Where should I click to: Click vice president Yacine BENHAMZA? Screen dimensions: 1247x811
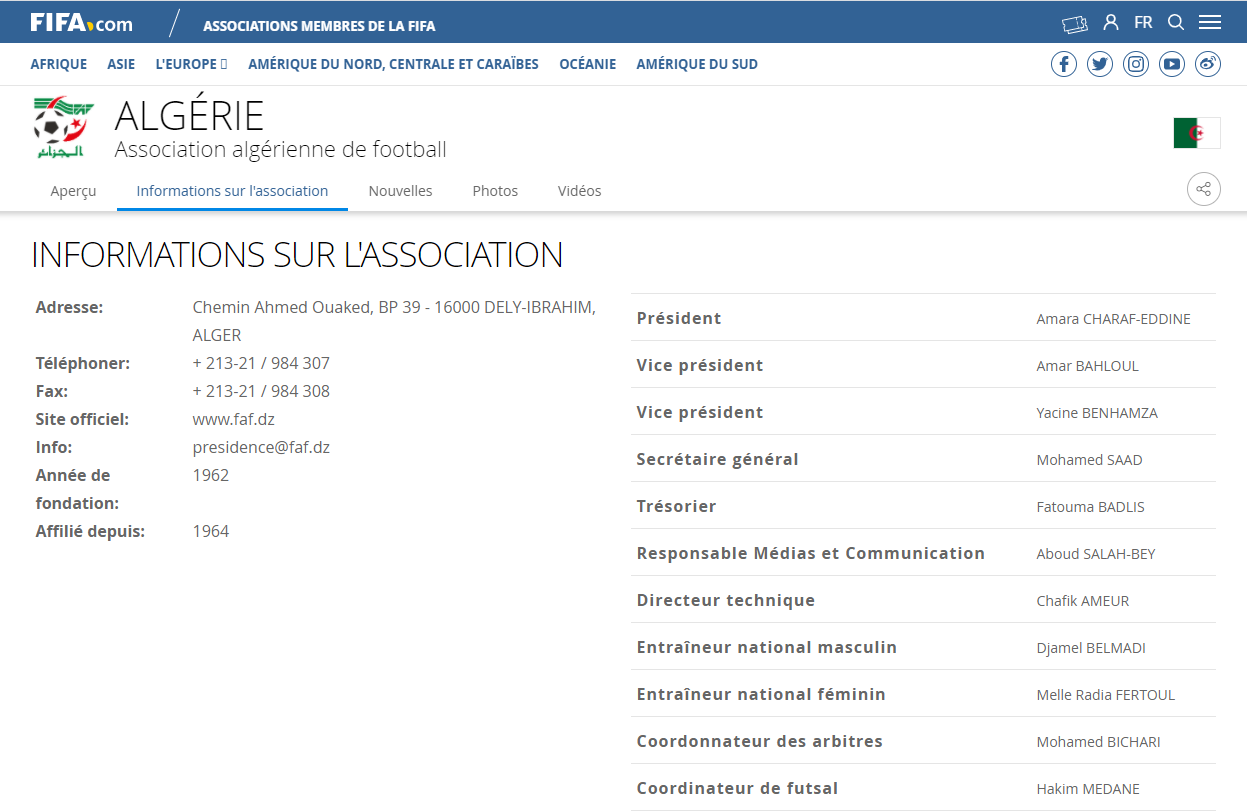(x=1097, y=413)
